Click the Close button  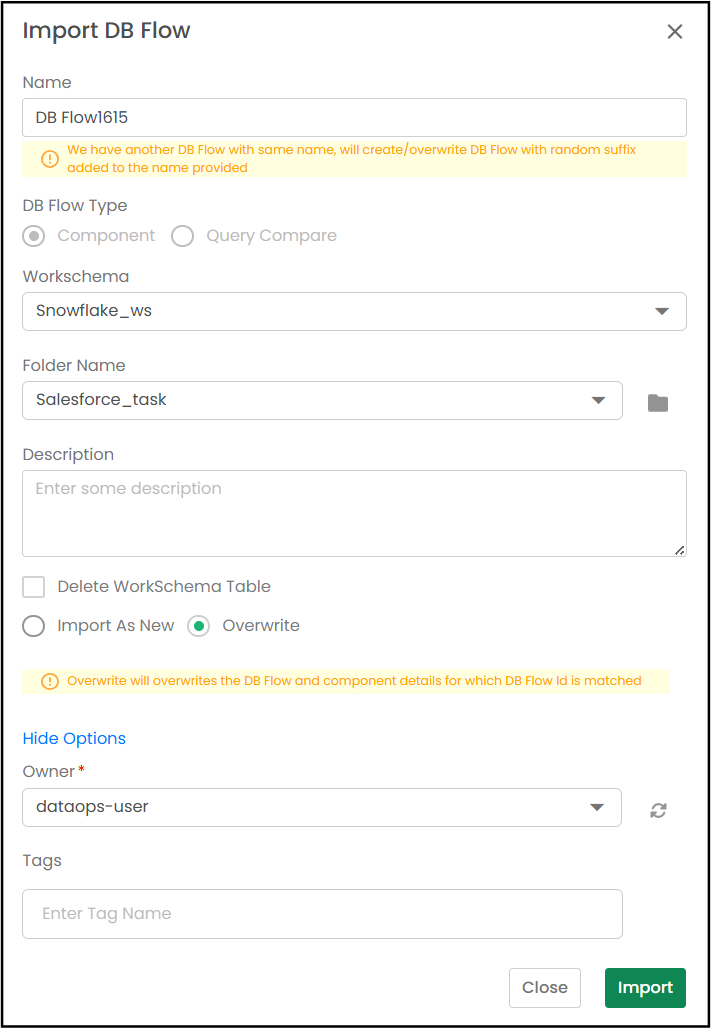pyautogui.click(x=545, y=987)
